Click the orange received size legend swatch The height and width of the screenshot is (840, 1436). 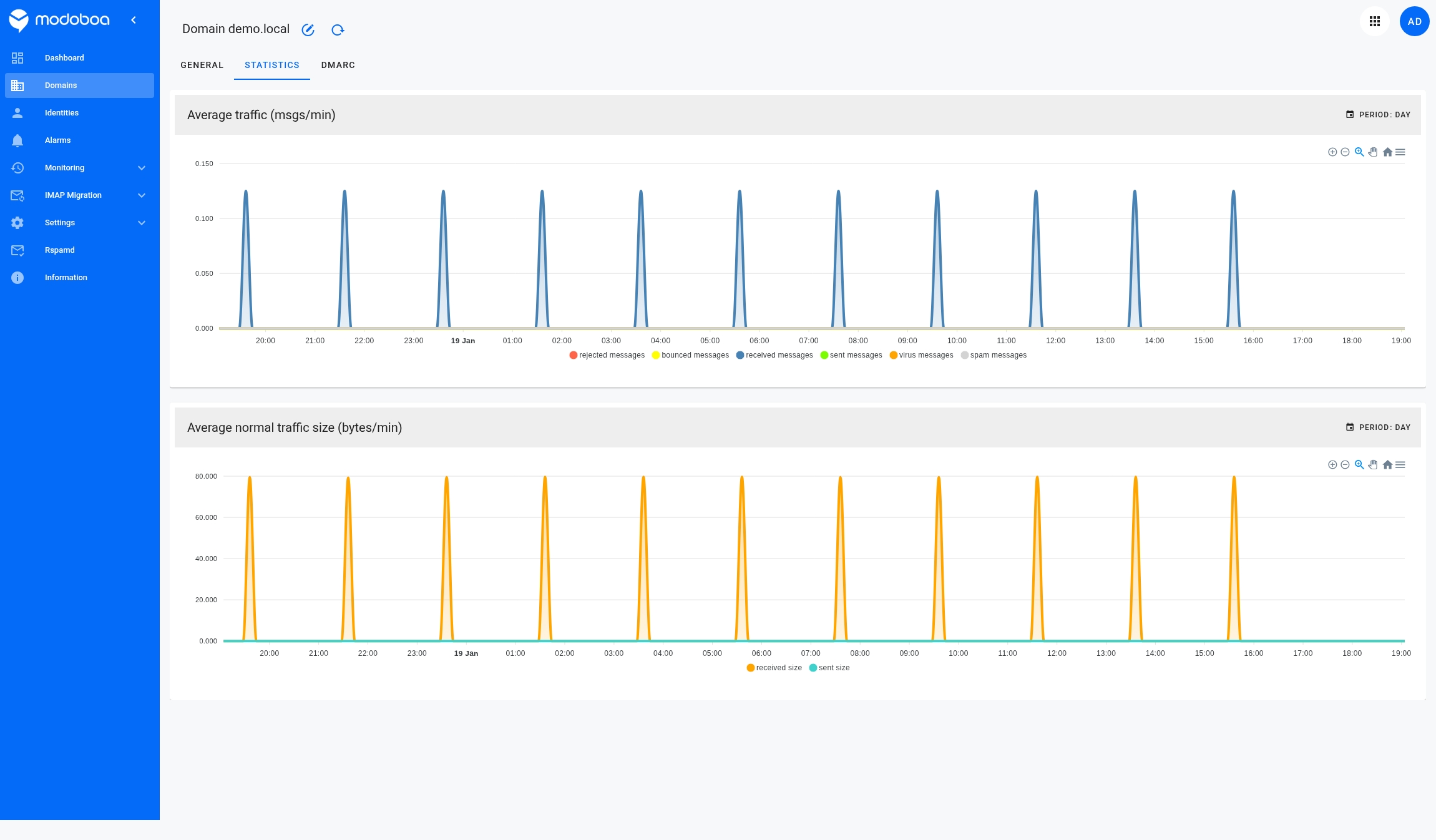coord(750,668)
